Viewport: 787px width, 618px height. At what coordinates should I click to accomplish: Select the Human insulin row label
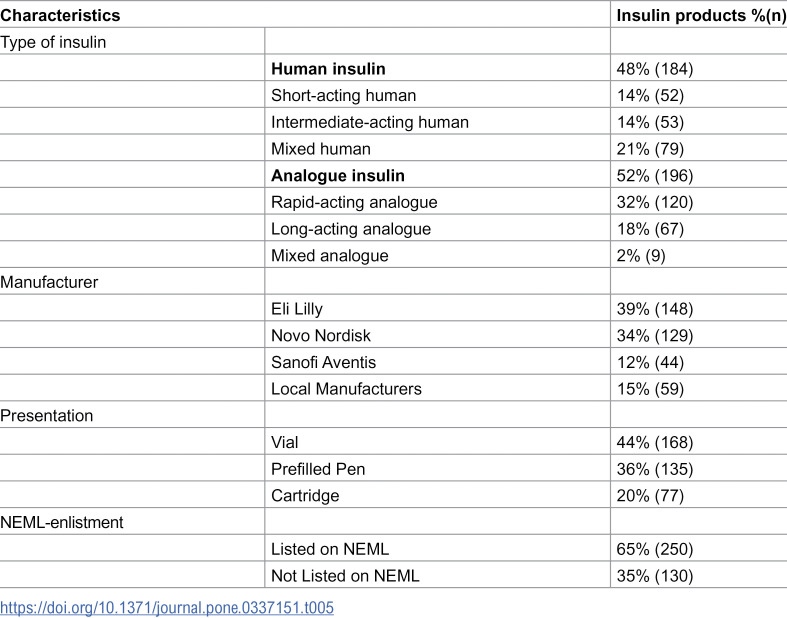(x=328, y=69)
